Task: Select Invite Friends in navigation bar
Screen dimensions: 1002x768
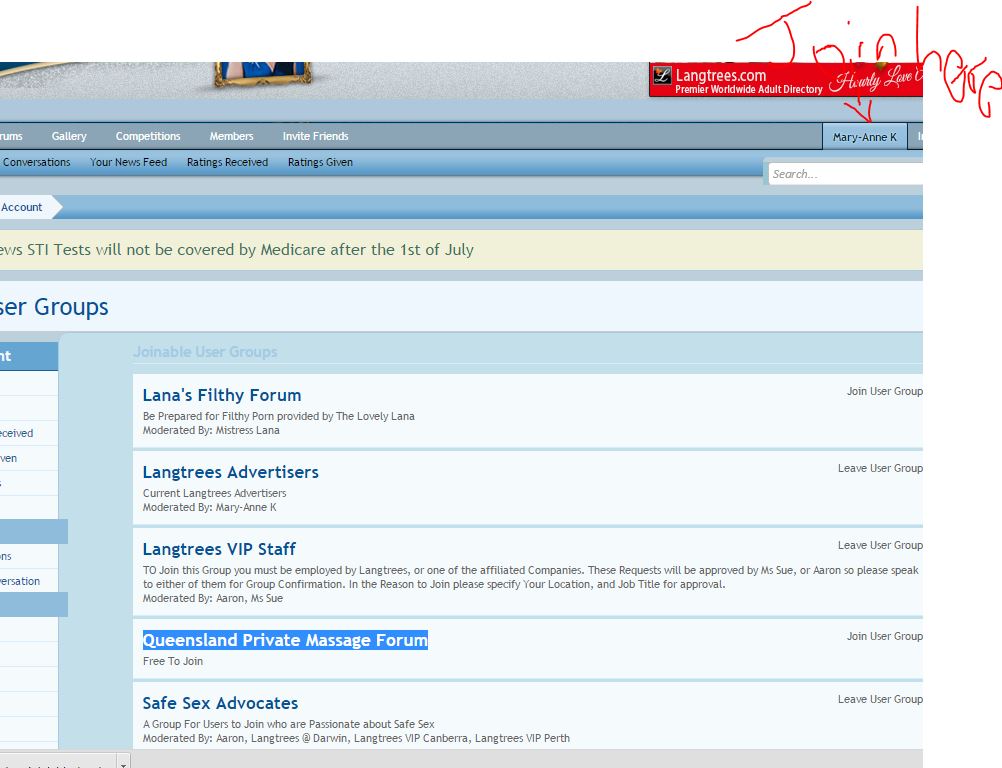Action: tap(315, 136)
